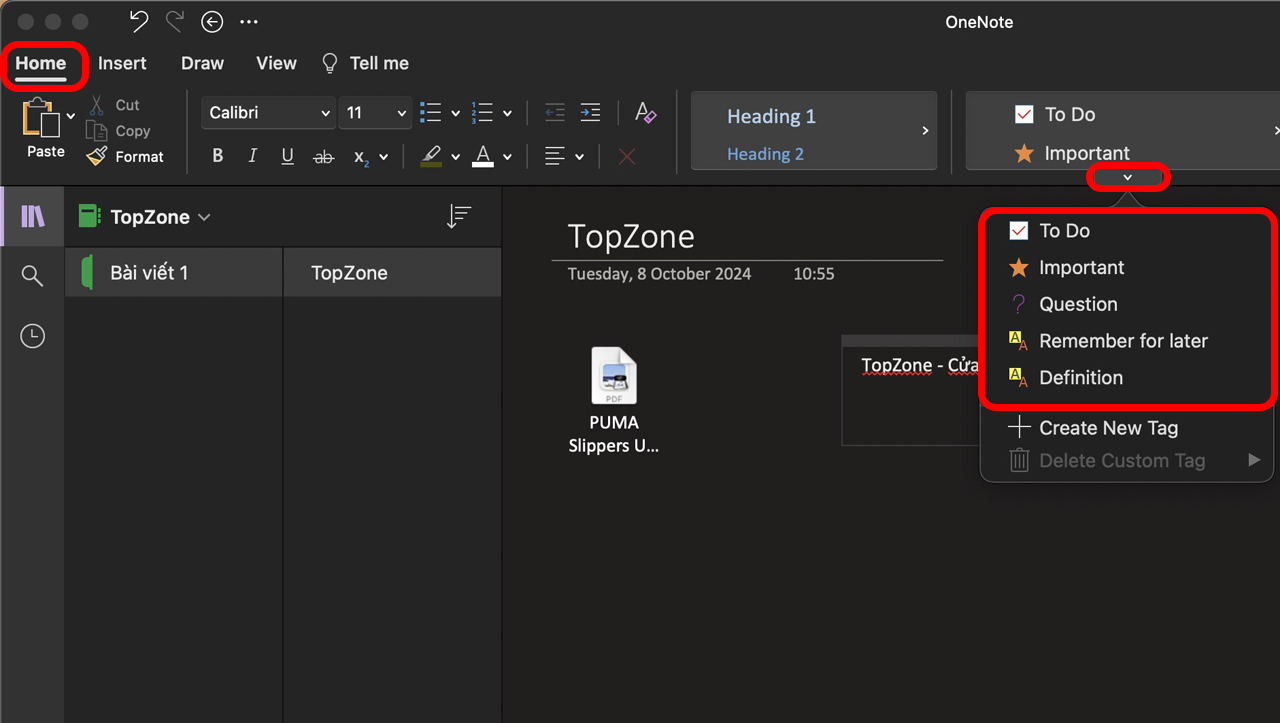The image size is (1280, 723).
Task: Click the numbered list icon
Action: click(x=482, y=113)
